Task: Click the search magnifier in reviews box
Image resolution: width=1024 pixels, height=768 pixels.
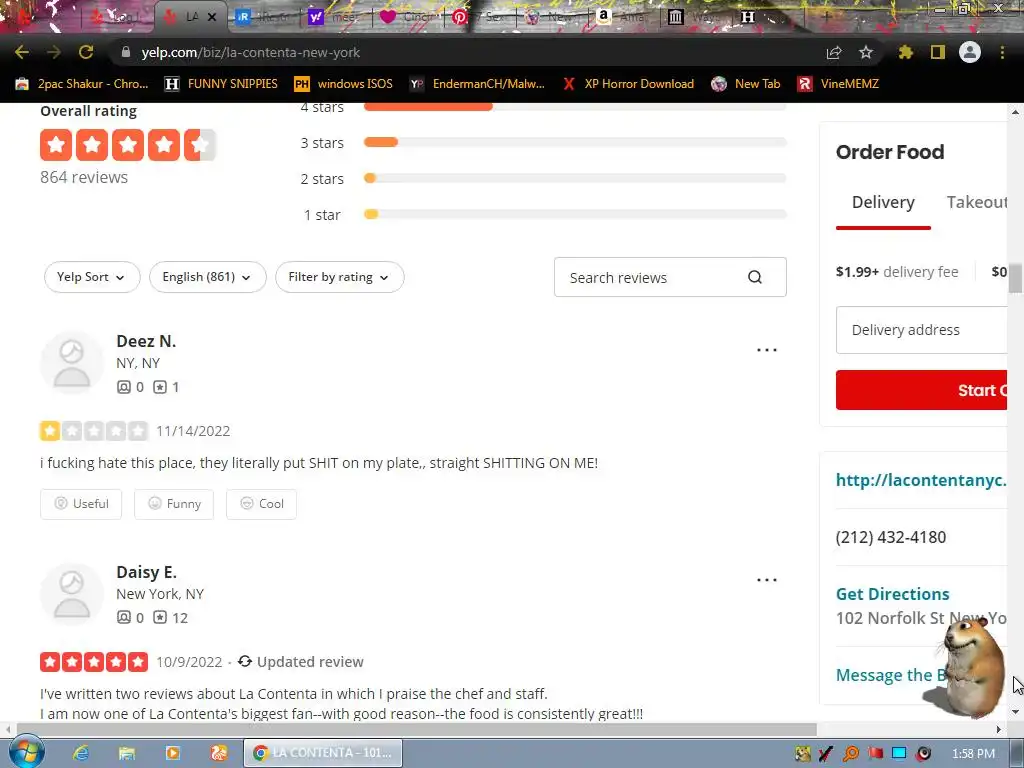Action: pyautogui.click(x=755, y=277)
